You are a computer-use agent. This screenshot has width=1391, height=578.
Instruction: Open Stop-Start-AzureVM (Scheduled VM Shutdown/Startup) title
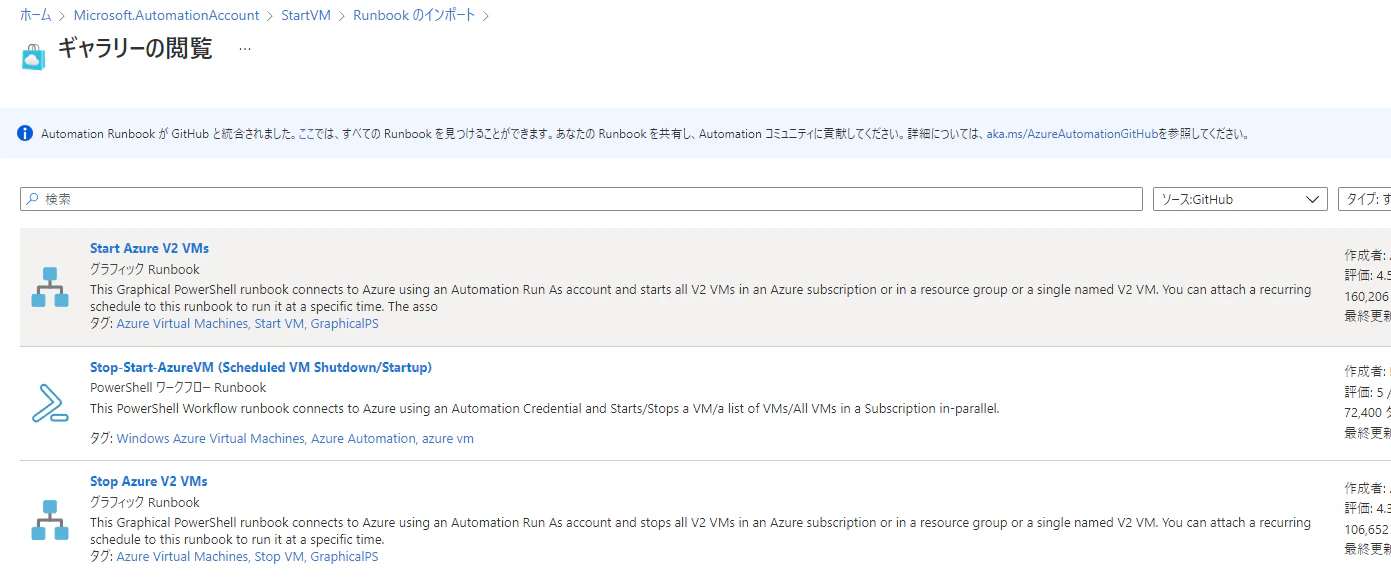pos(261,367)
